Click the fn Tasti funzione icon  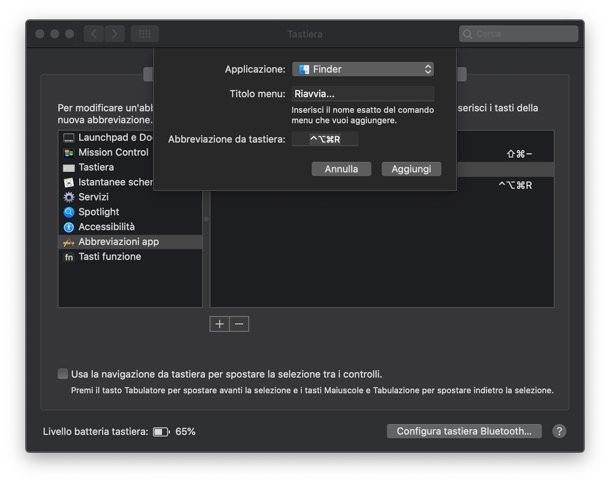pyautogui.click(x=69, y=257)
